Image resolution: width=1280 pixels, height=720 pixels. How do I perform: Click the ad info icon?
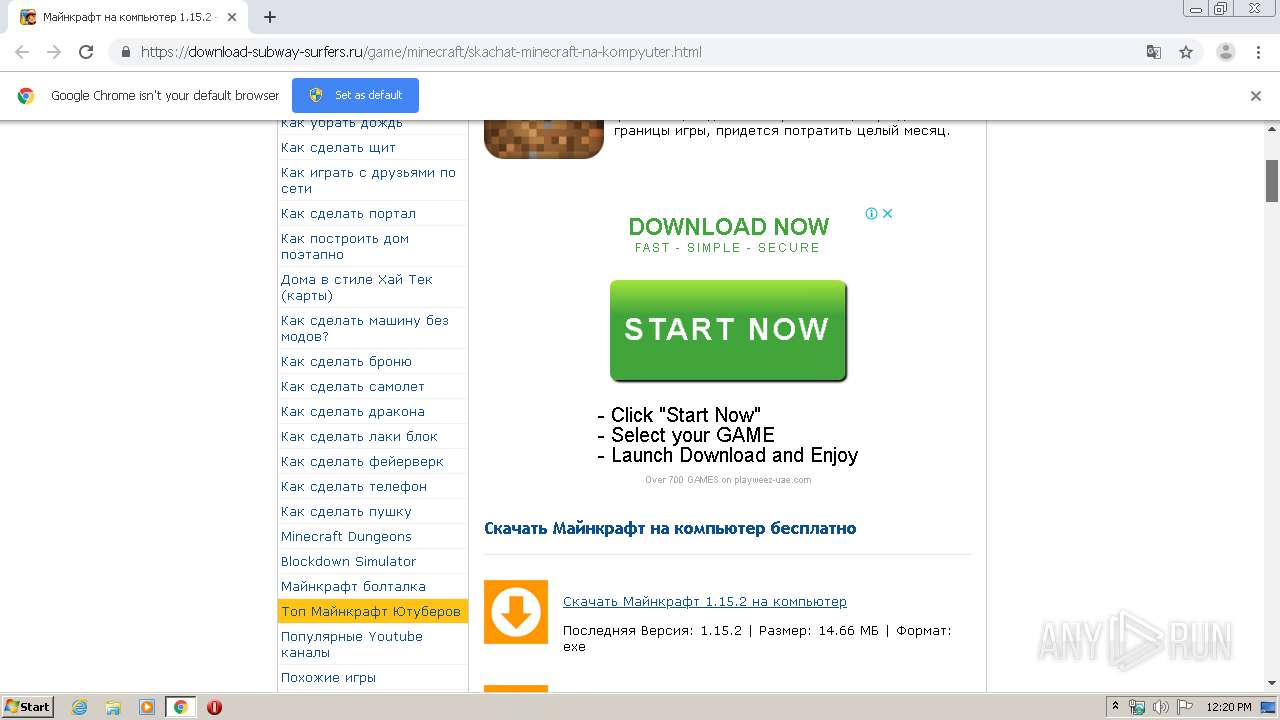pyautogui.click(x=871, y=213)
